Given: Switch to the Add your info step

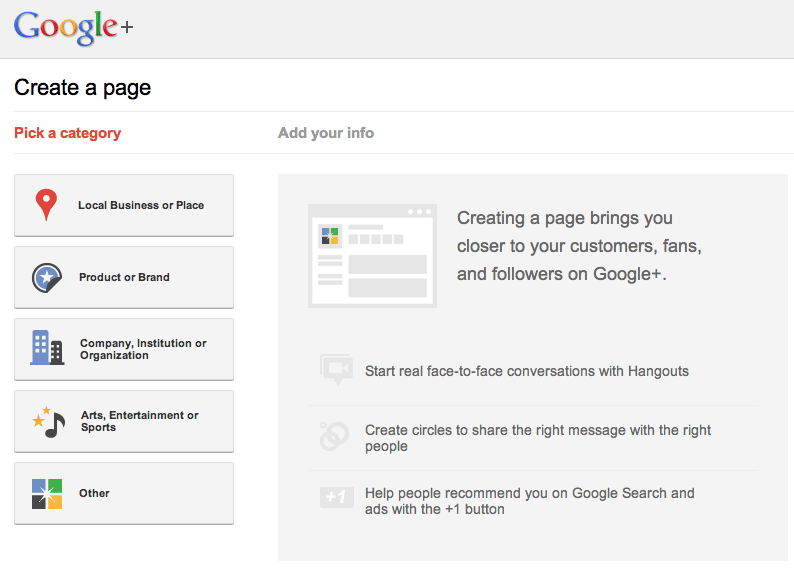Looking at the screenshot, I should 326,133.
